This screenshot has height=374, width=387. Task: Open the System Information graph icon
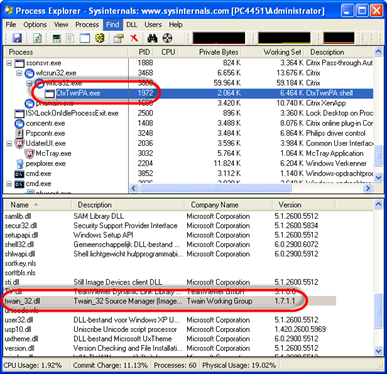(x=57, y=38)
